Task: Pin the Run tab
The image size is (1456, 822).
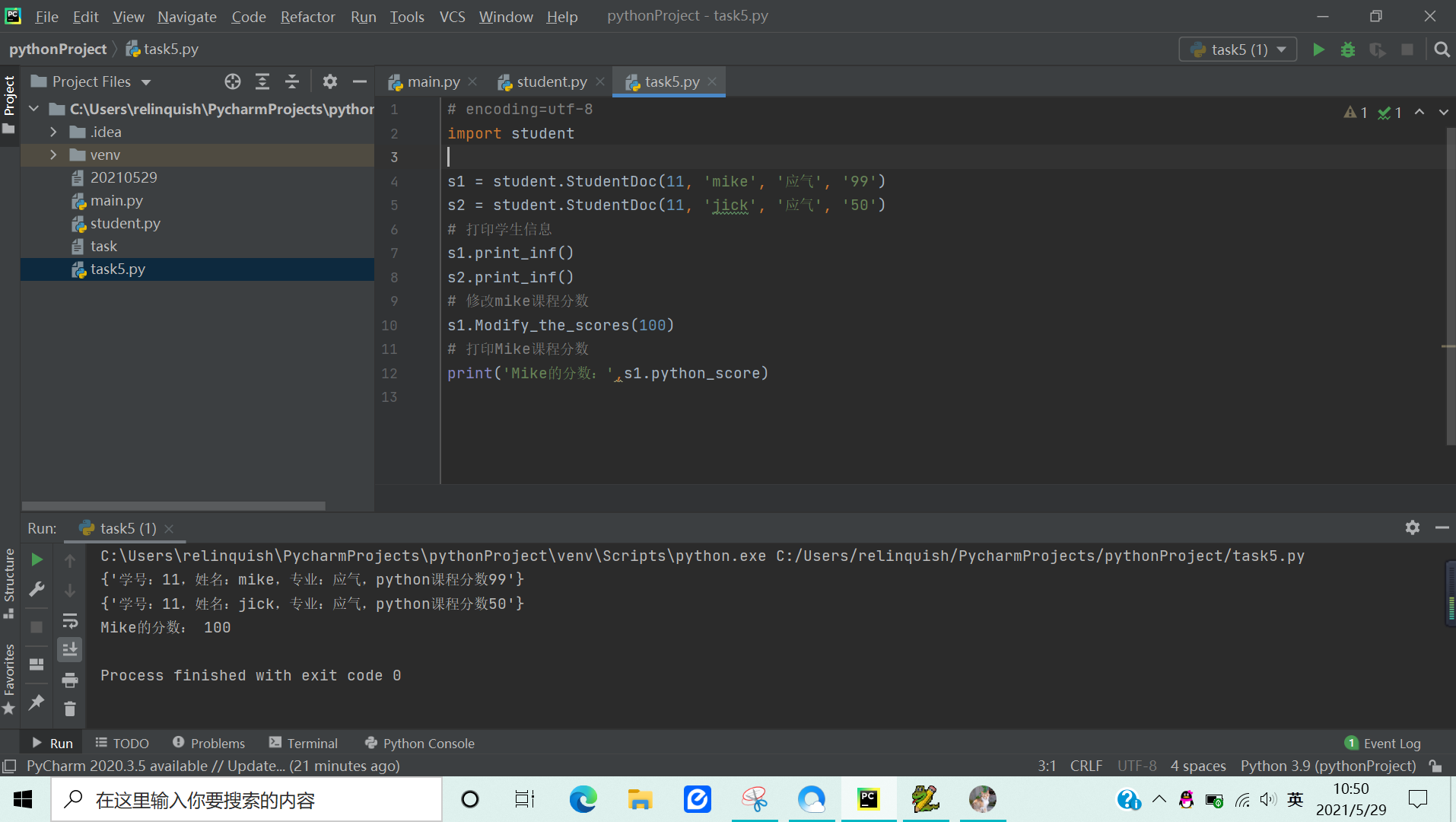Action: pos(37,702)
